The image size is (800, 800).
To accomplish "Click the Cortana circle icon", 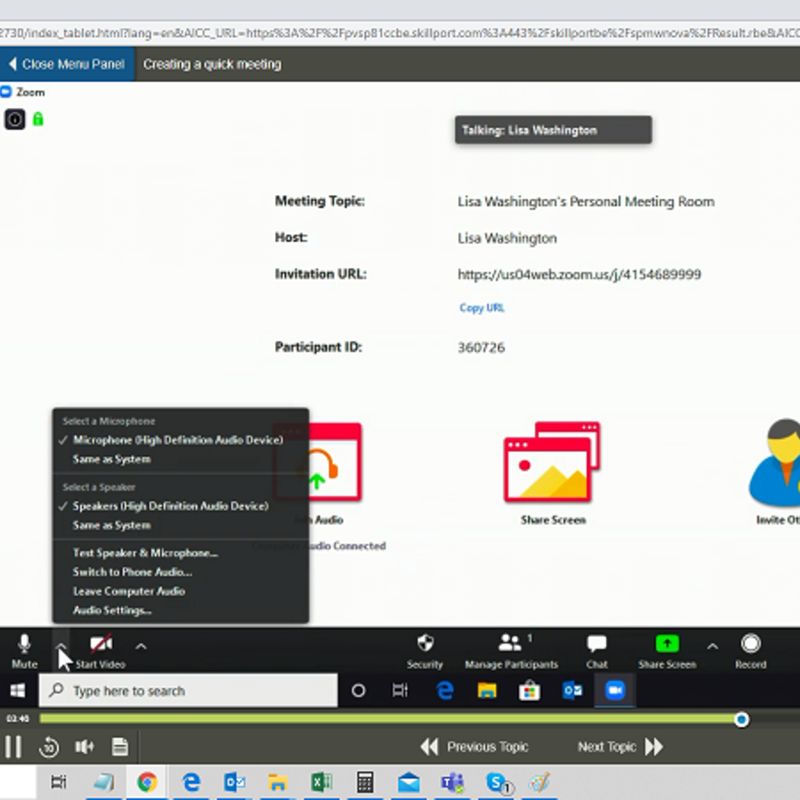I will (x=359, y=691).
